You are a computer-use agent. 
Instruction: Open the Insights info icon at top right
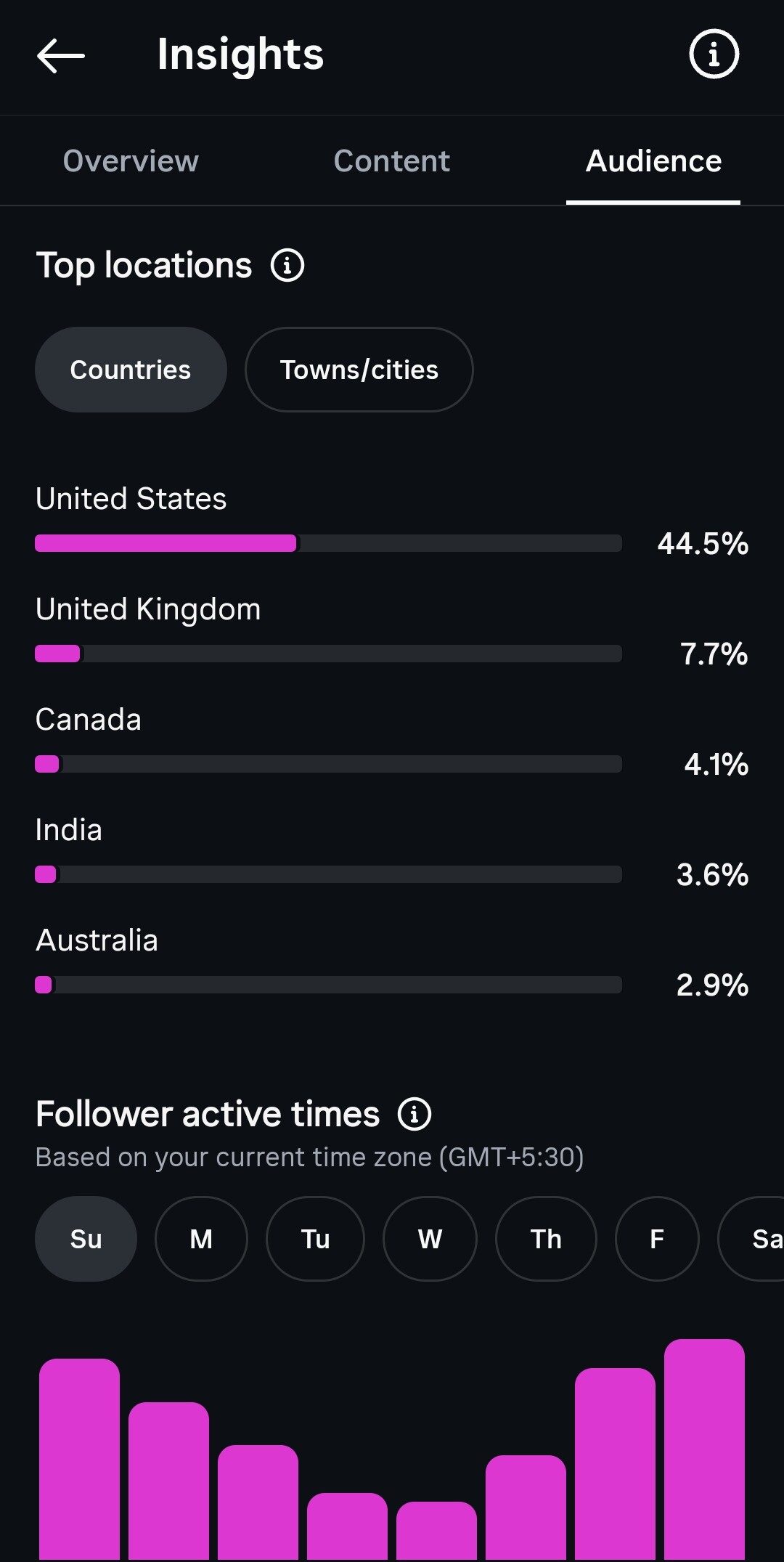(x=714, y=54)
